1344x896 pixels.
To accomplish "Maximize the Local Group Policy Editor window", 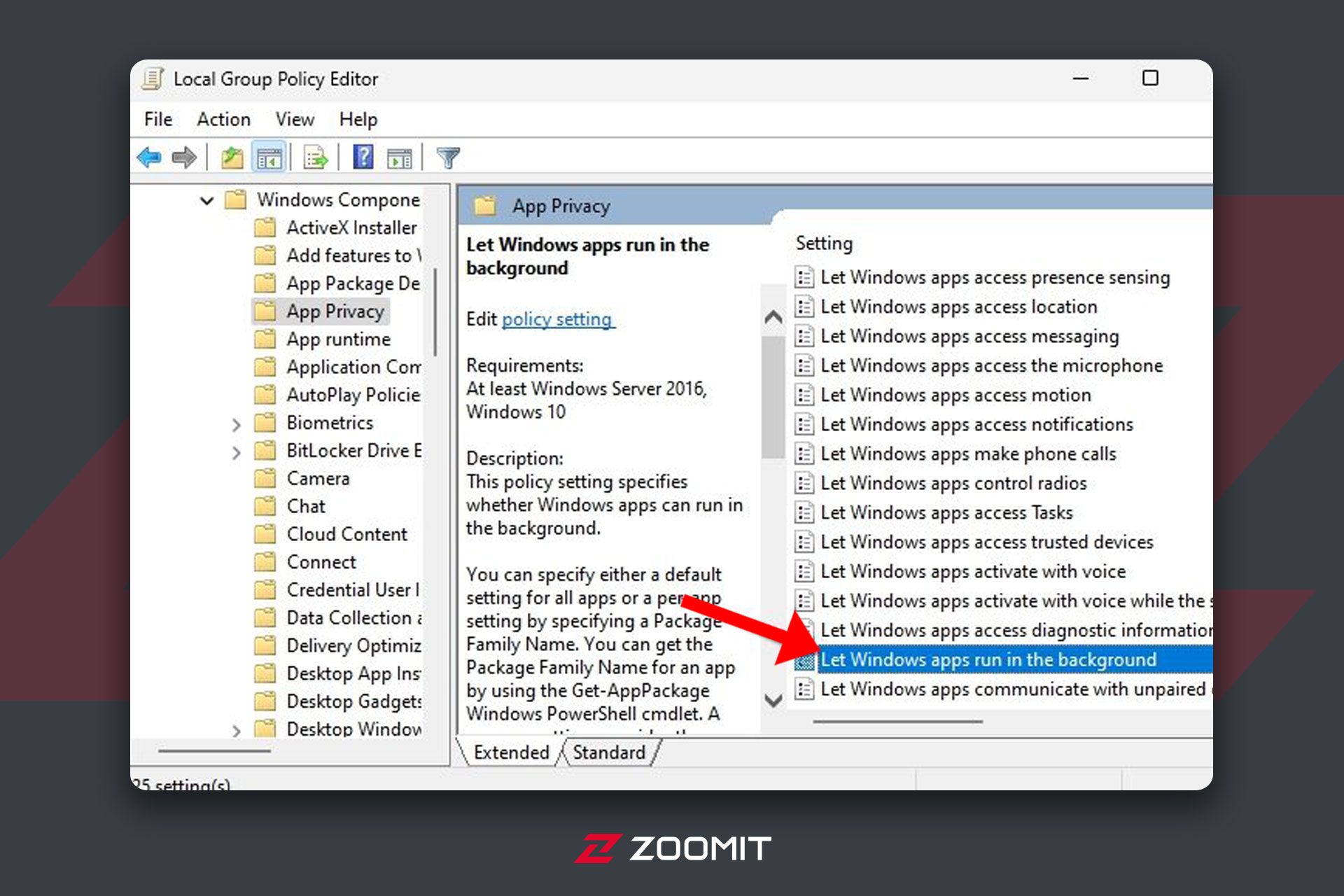I will 1150,78.
